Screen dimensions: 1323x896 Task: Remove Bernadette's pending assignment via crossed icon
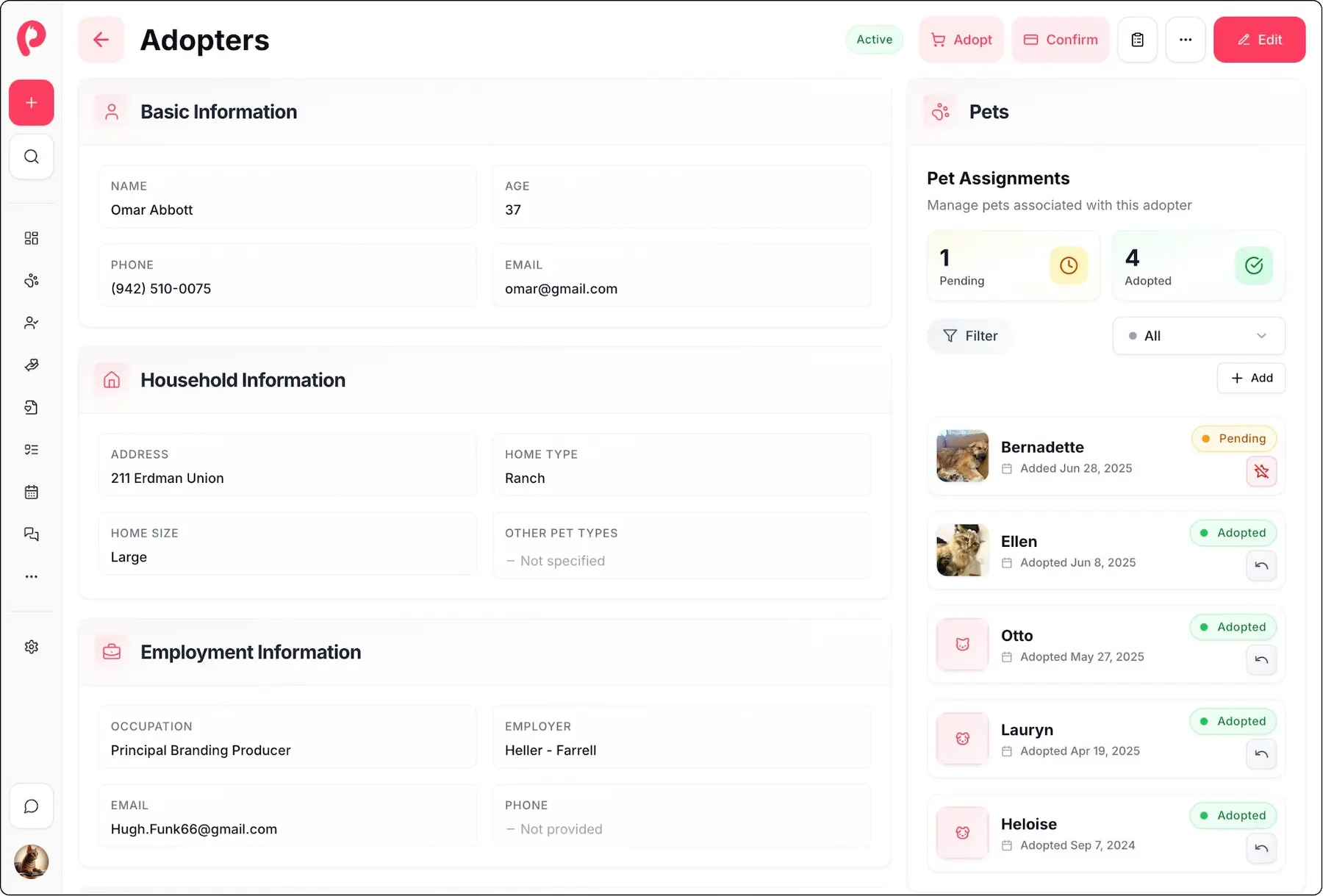coord(1262,472)
